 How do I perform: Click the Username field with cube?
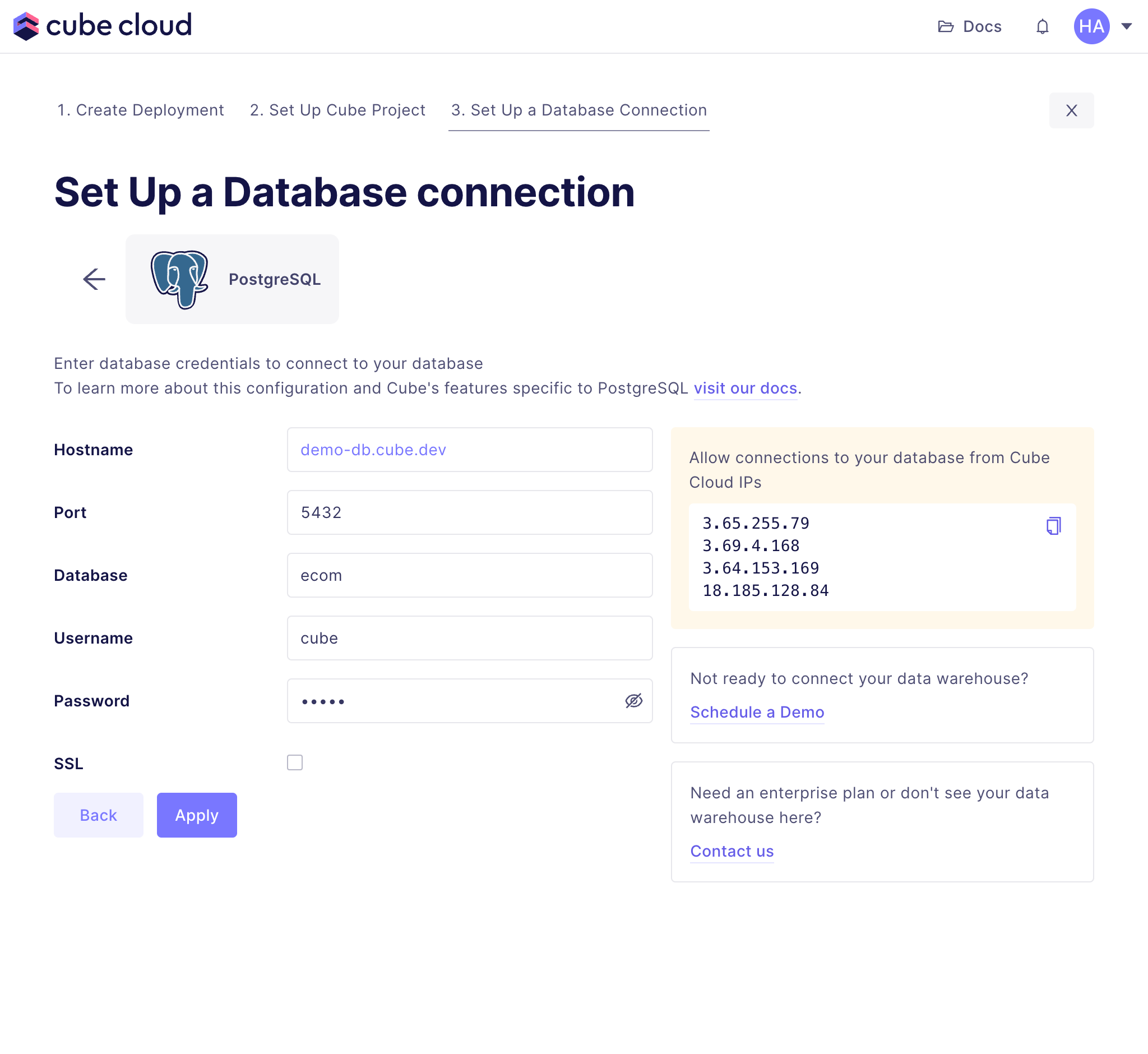pyautogui.click(x=469, y=637)
